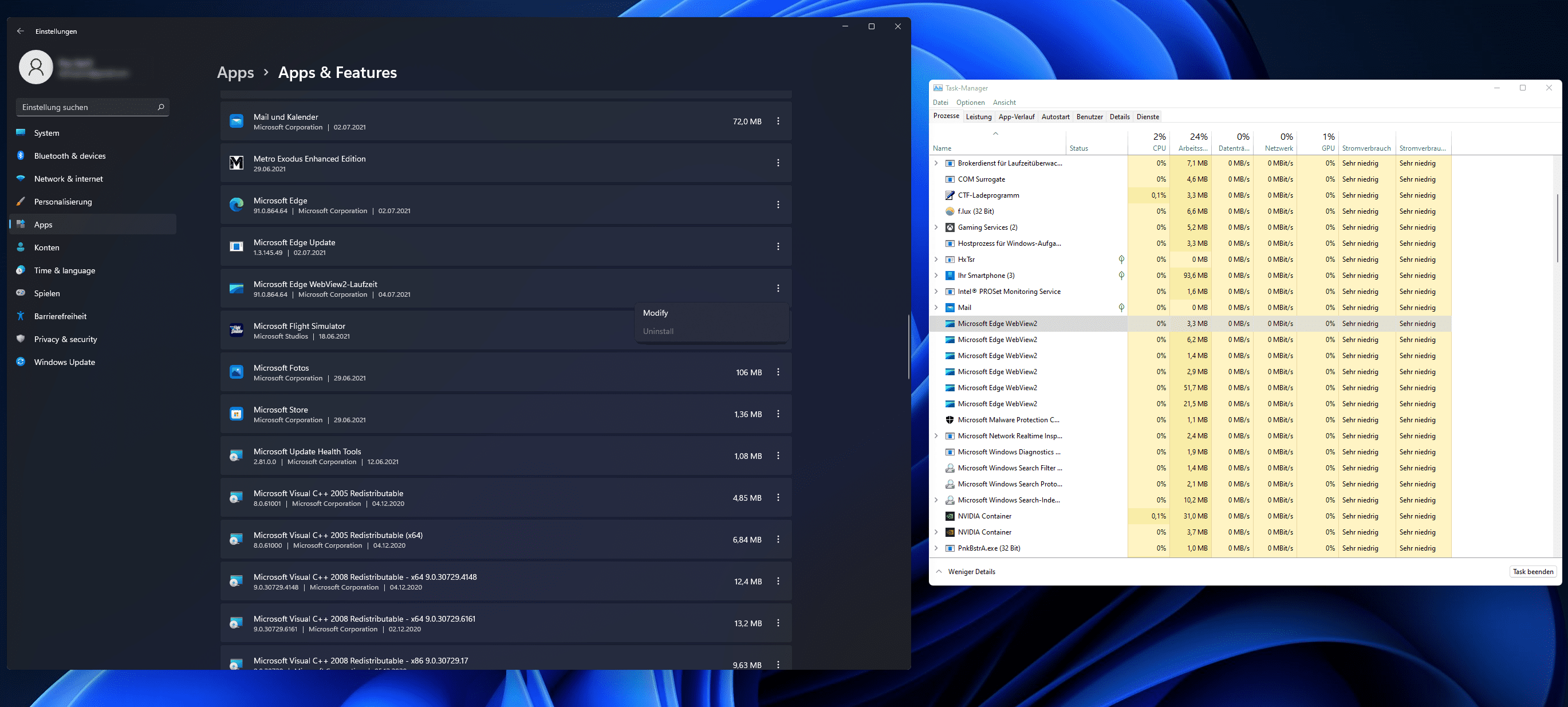Select CTF-Ladeprogramm icon in Task-Manager
Screen dimensions: 1568x707
pyautogui.click(x=950, y=195)
